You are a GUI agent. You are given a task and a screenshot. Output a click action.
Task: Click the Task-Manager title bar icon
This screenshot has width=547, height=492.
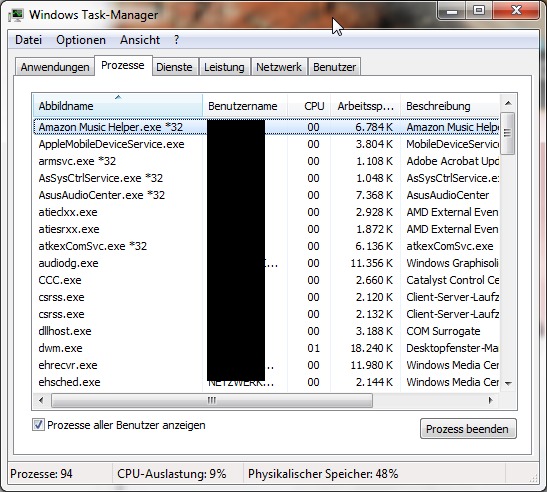point(16,15)
